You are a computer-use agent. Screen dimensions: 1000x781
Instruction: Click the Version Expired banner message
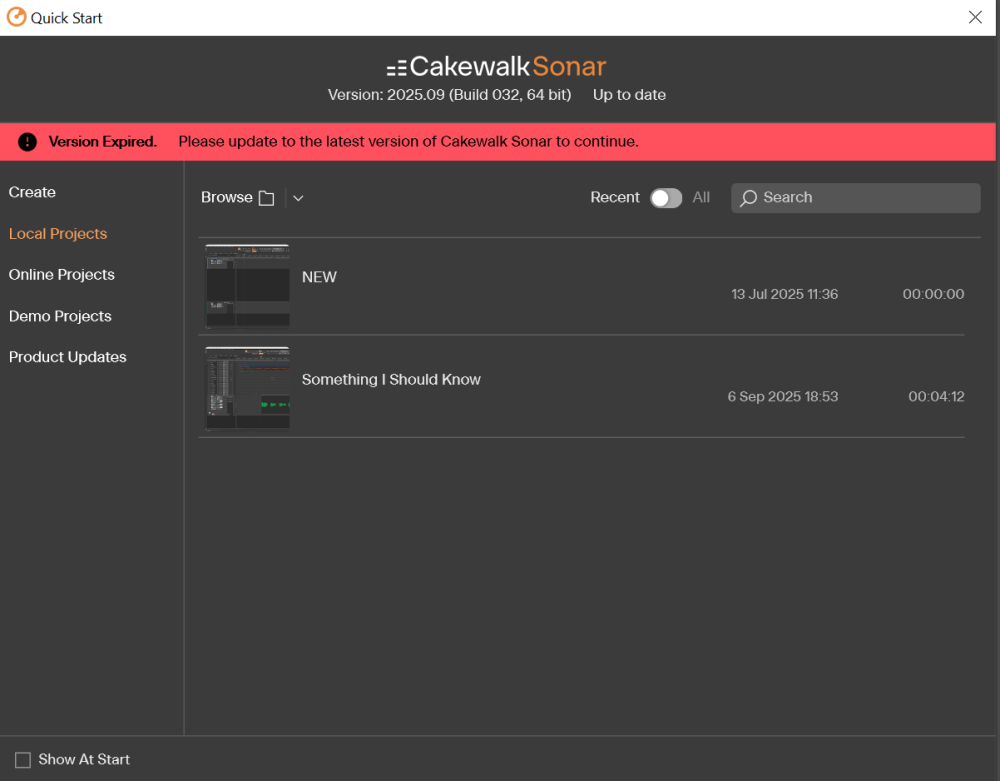(x=408, y=142)
